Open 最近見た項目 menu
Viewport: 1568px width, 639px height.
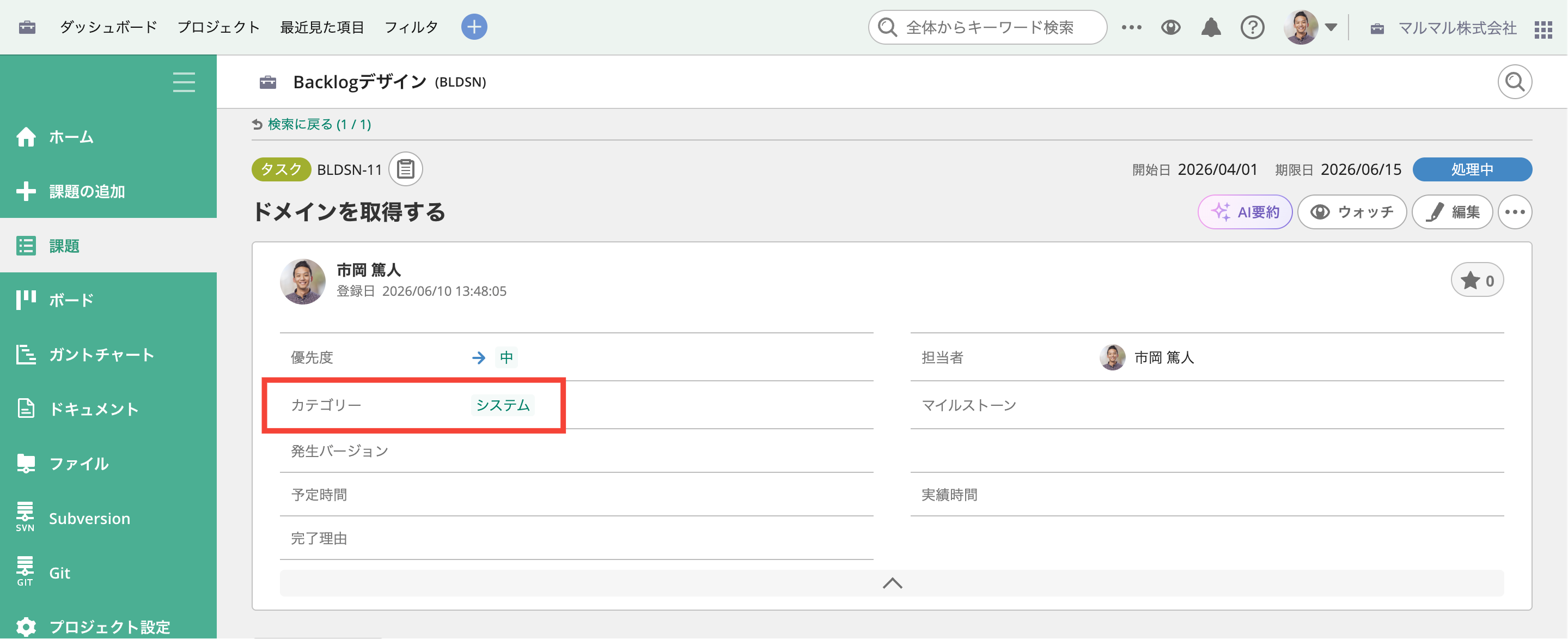[322, 27]
